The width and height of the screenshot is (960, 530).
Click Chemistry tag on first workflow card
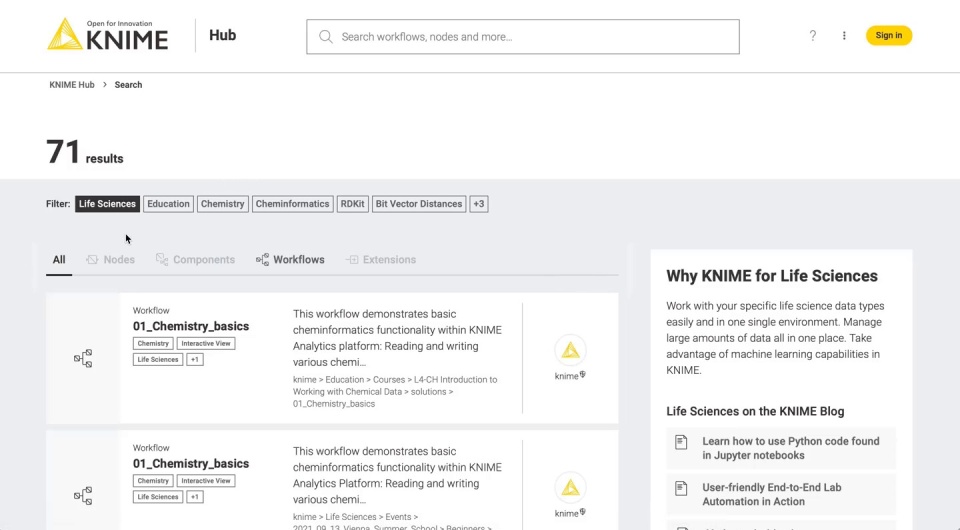tap(153, 343)
